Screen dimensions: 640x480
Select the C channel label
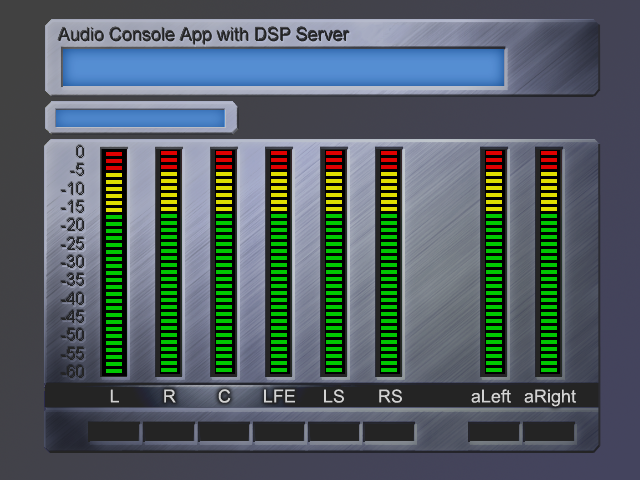[224, 396]
